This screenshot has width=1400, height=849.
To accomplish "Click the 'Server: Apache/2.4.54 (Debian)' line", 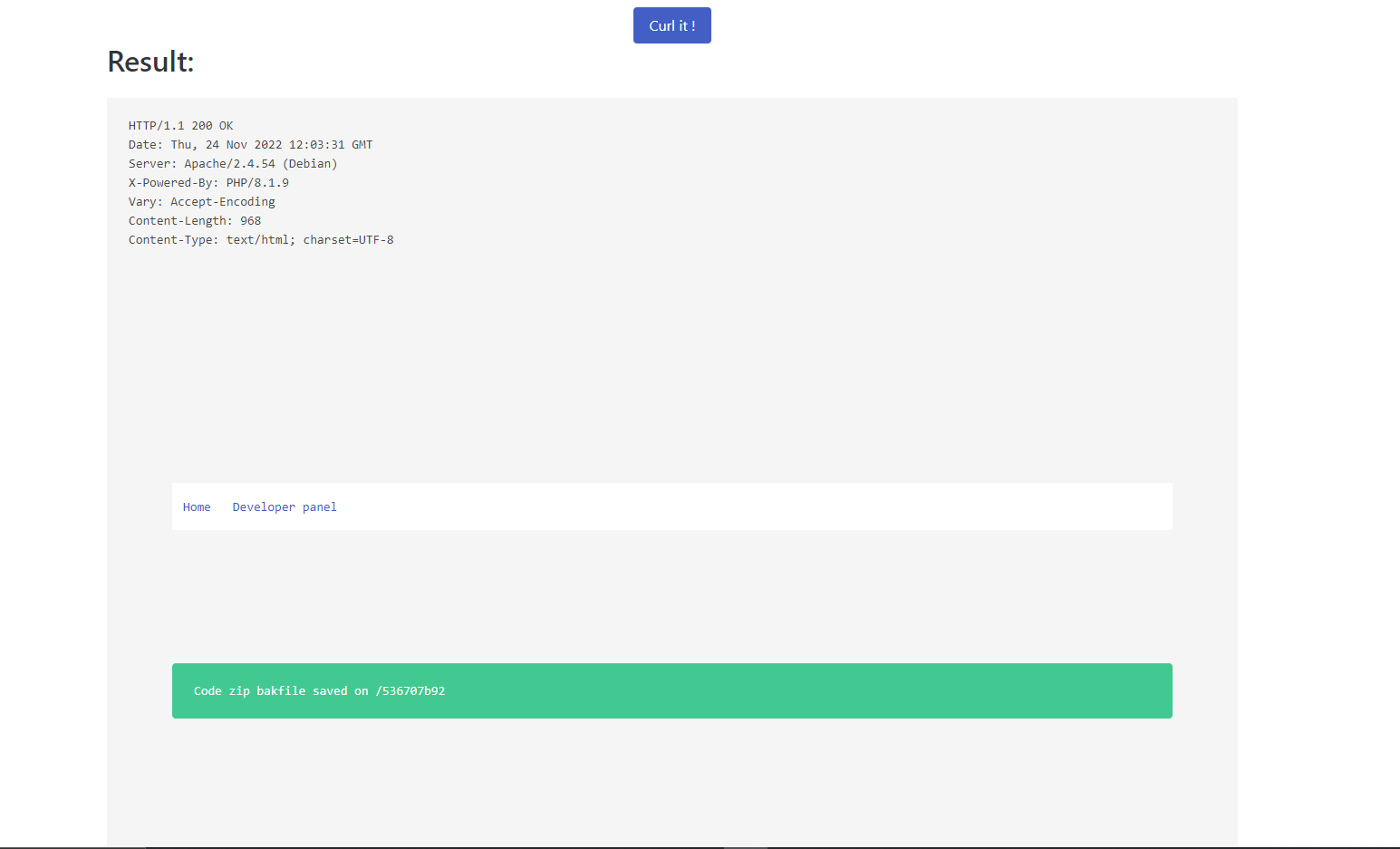I will click(233, 164).
